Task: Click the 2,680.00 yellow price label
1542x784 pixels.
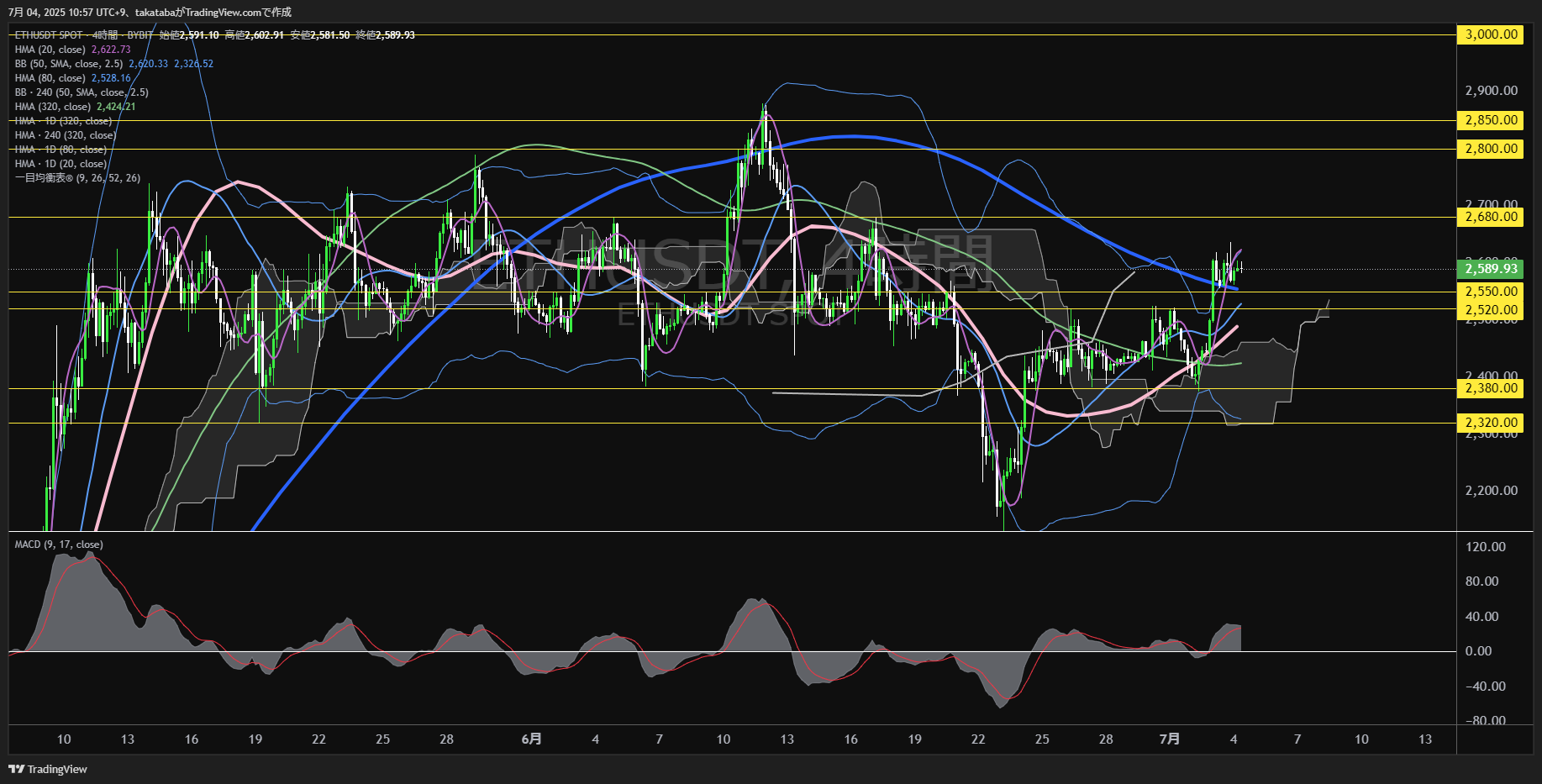Action: (x=1490, y=217)
